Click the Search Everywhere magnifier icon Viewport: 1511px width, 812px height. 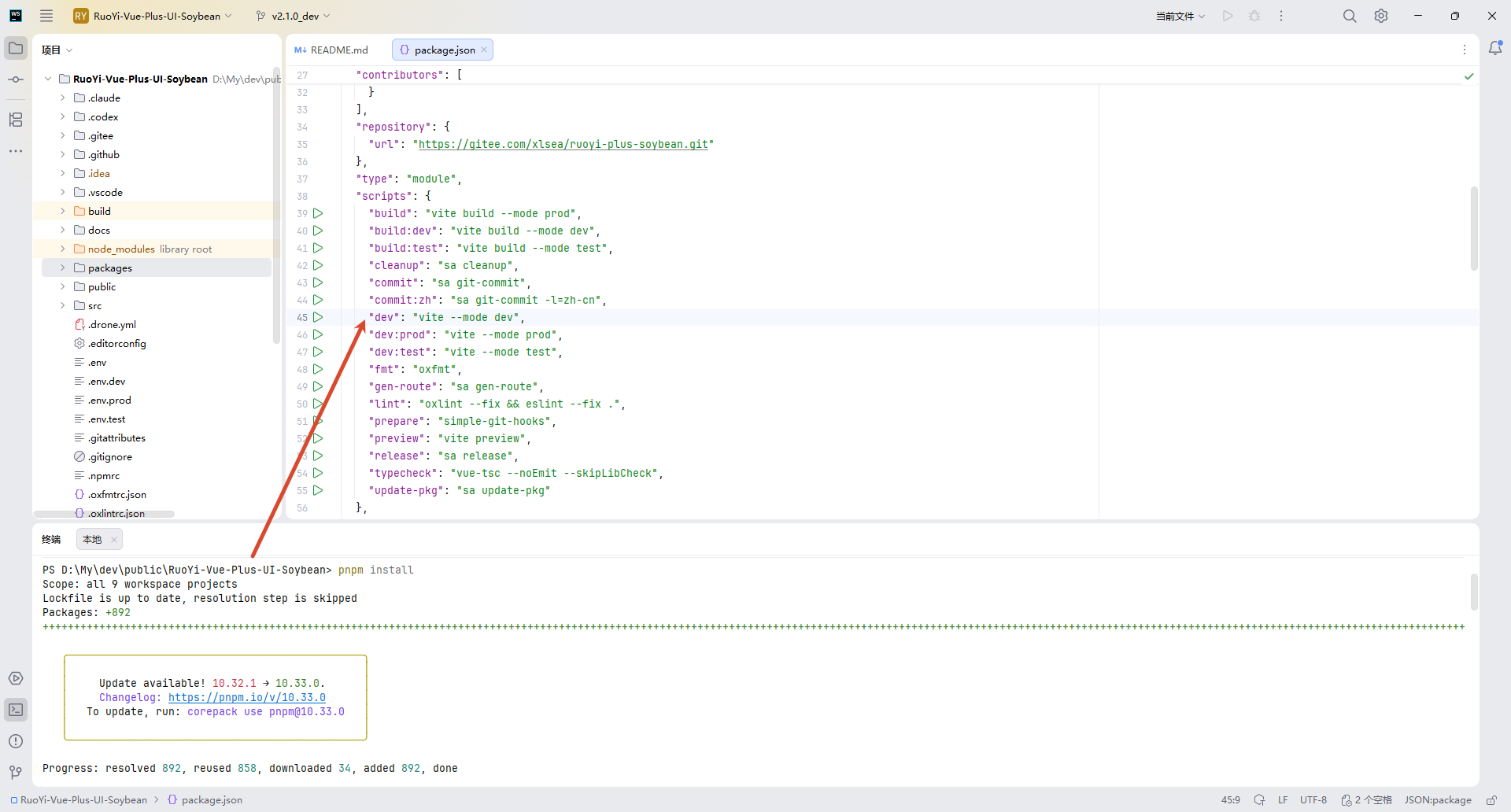click(x=1350, y=16)
